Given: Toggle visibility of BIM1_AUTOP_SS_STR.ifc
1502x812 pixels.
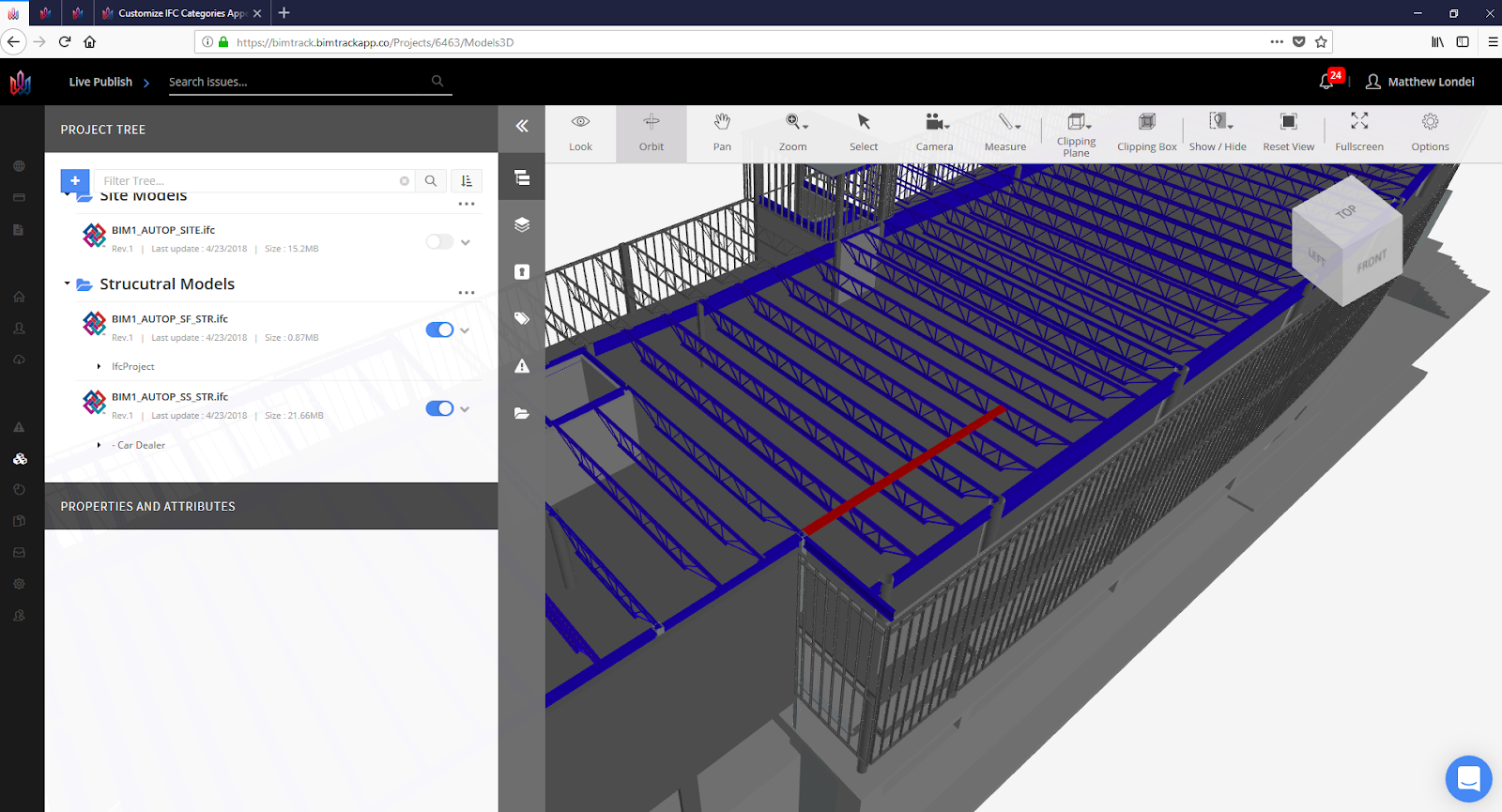Looking at the screenshot, I should 439,408.
